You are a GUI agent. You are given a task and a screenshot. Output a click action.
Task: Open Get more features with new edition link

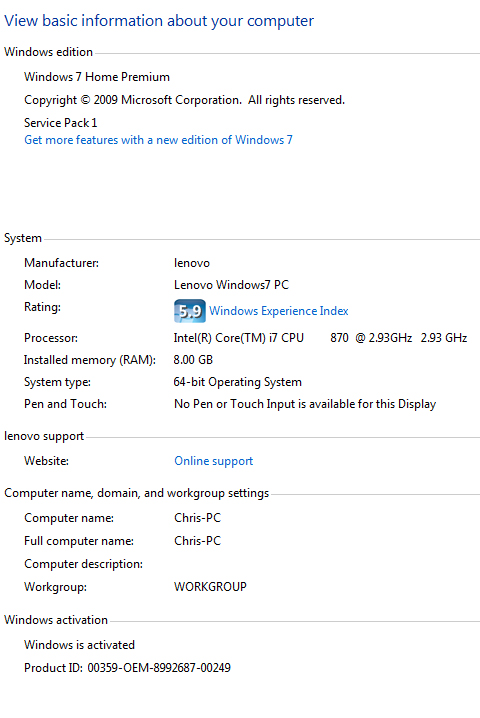158,140
